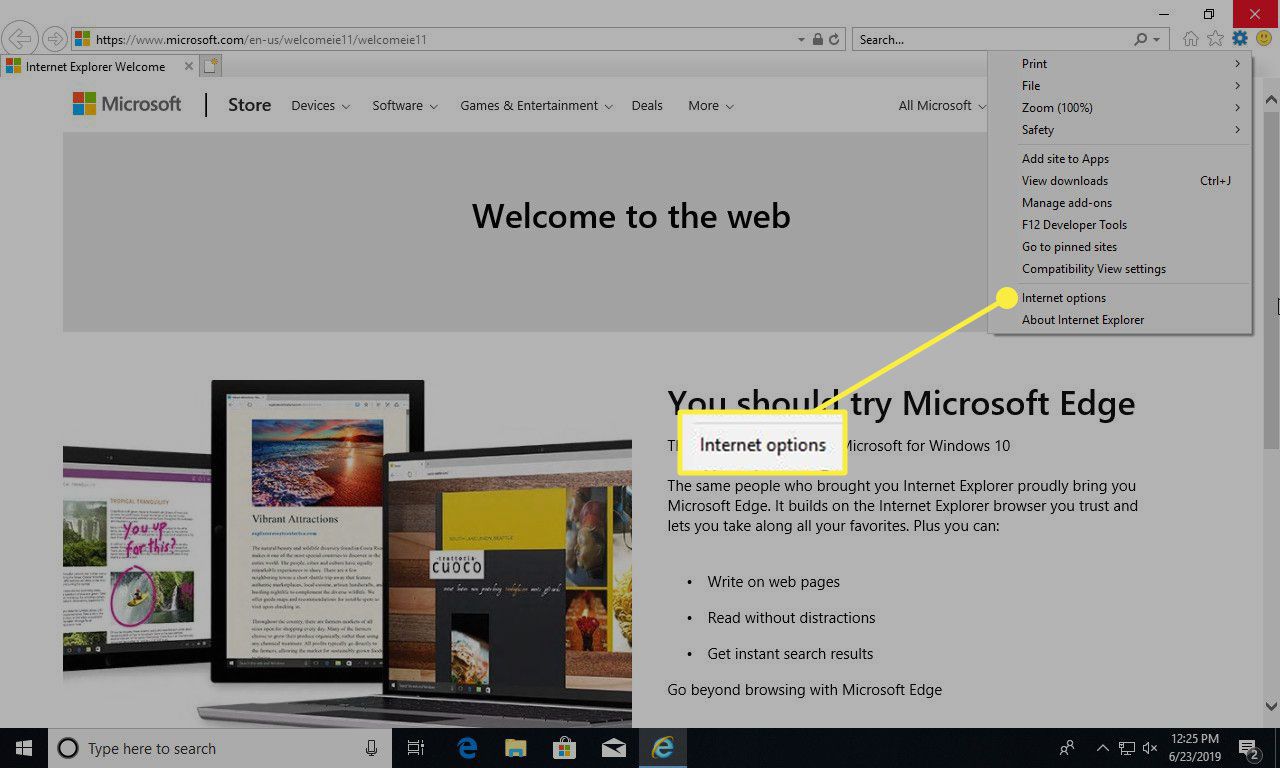The image size is (1280, 768).
Task: Click the Welcome to the web heading
Action: pos(631,216)
